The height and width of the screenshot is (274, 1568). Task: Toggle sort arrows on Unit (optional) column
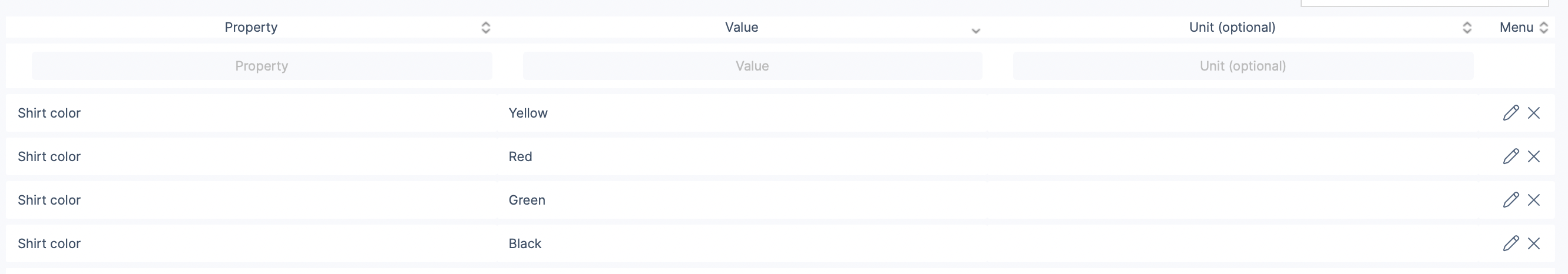point(1466,27)
